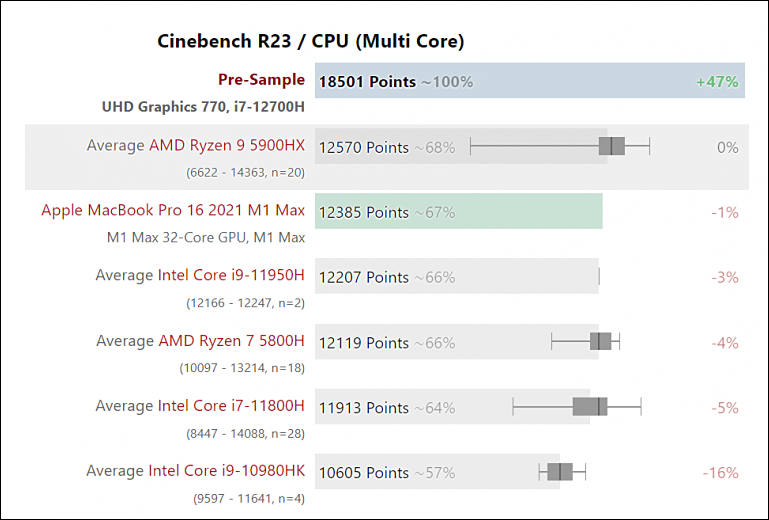Click the green 12385 Points bar

pos(459,211)
